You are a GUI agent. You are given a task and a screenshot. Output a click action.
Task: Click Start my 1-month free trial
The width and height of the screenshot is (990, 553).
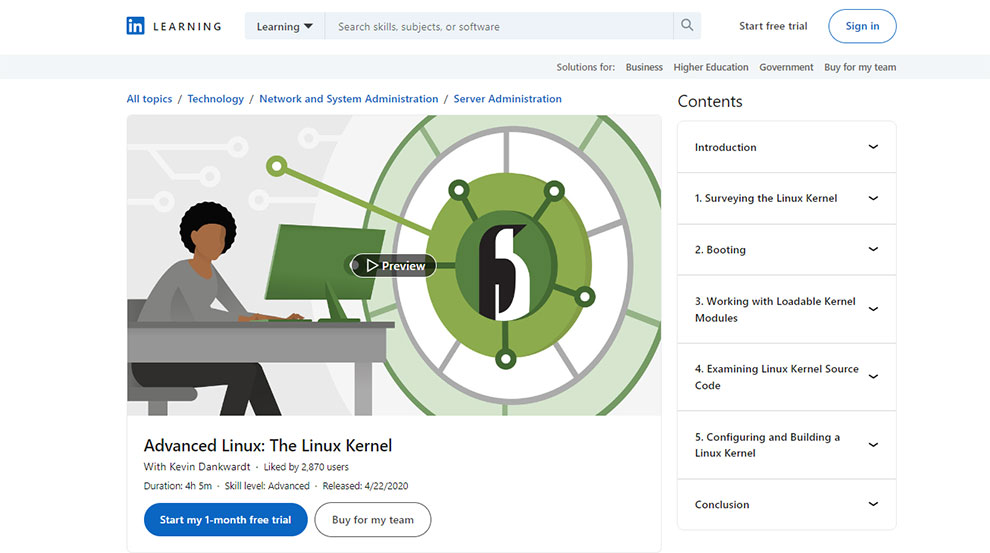(x=225, y=520)
